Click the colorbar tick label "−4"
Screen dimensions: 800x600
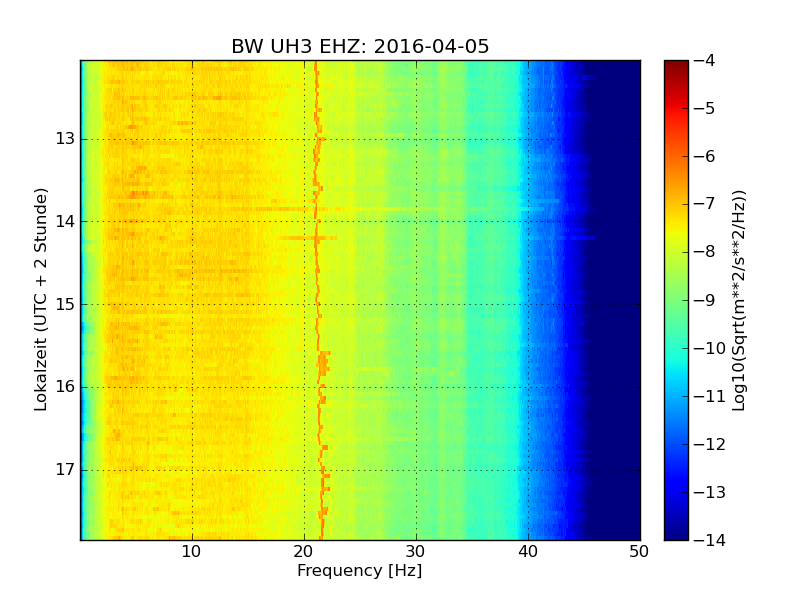705,60
